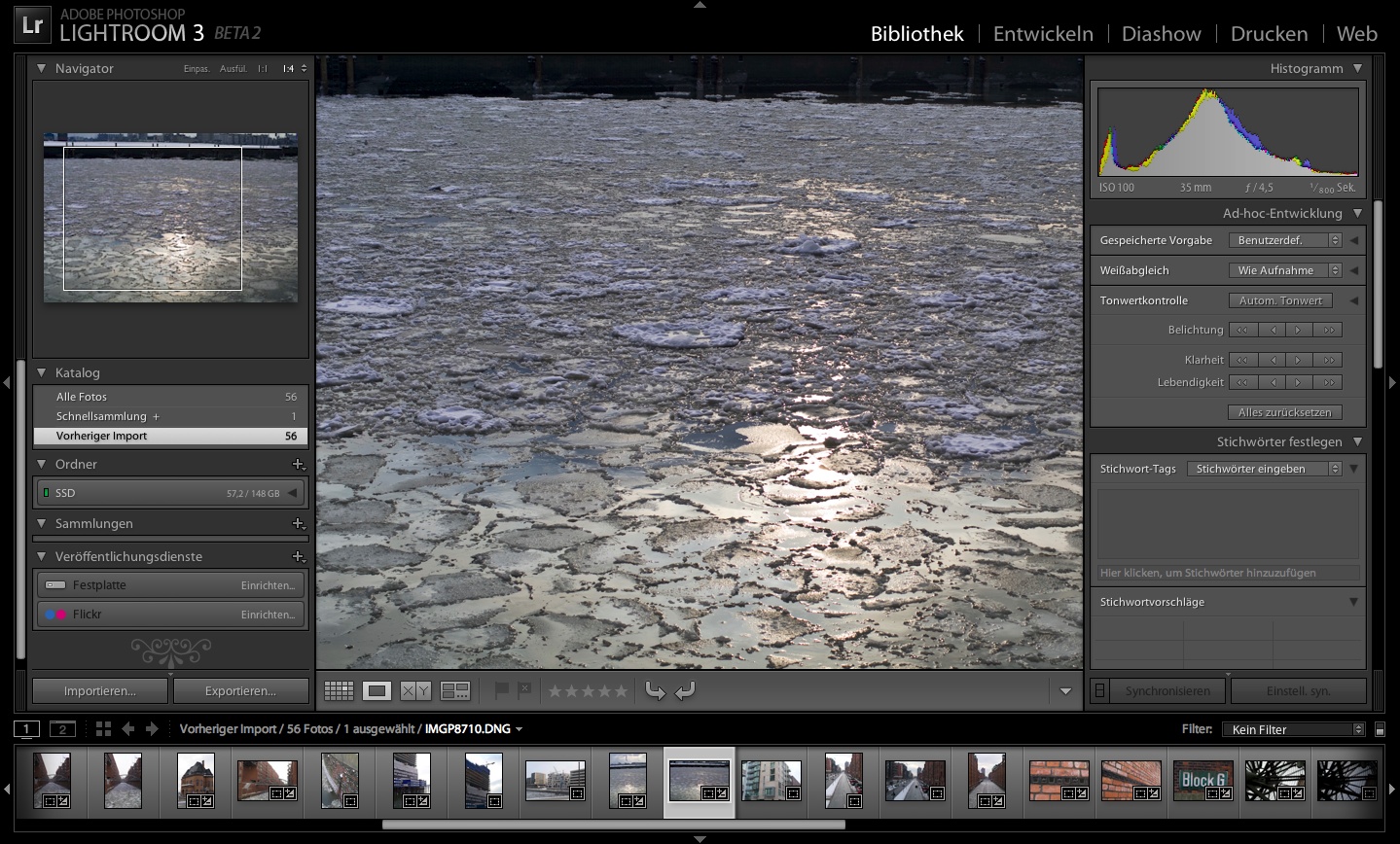This screenshot has width=1400, height=844.
Task: Switch to Grid view in the toolbar
Action: coord(338,690)
